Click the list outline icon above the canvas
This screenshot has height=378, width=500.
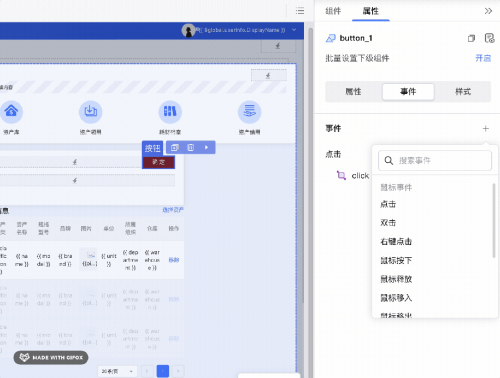tap(300, 11)
